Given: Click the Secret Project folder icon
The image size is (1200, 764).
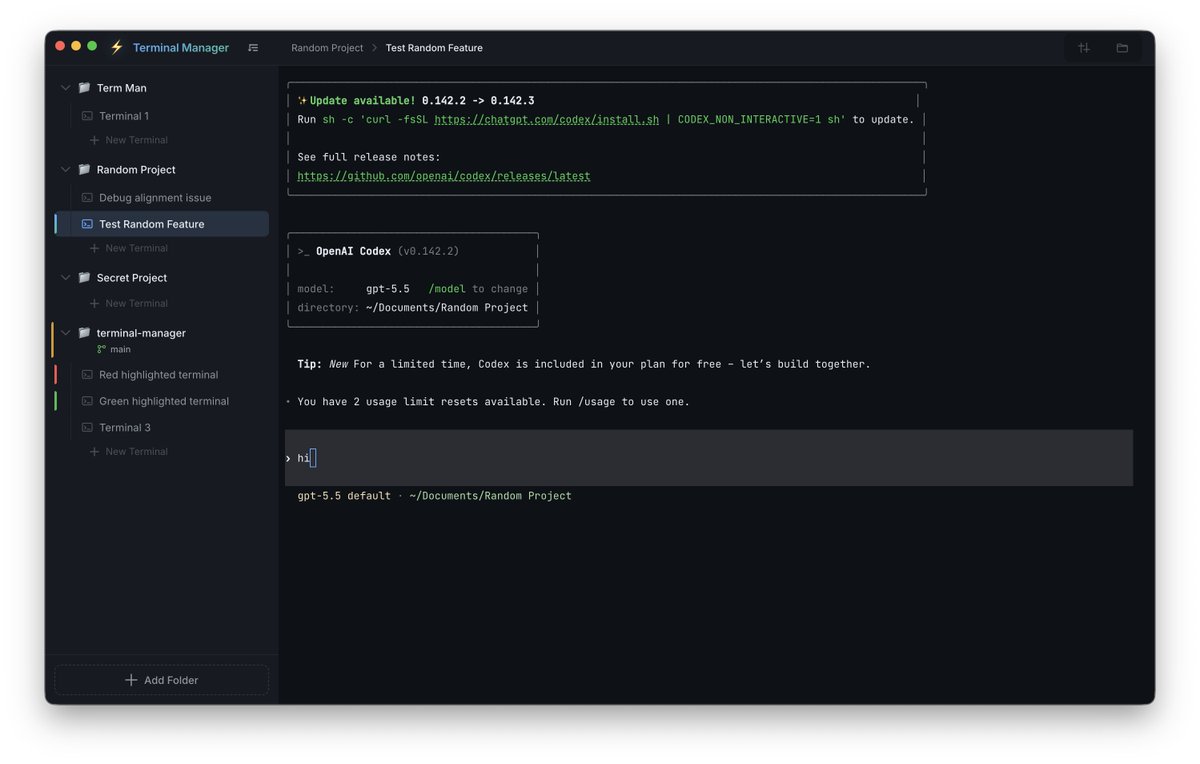Looking at the screenshot, I should 84,278.
